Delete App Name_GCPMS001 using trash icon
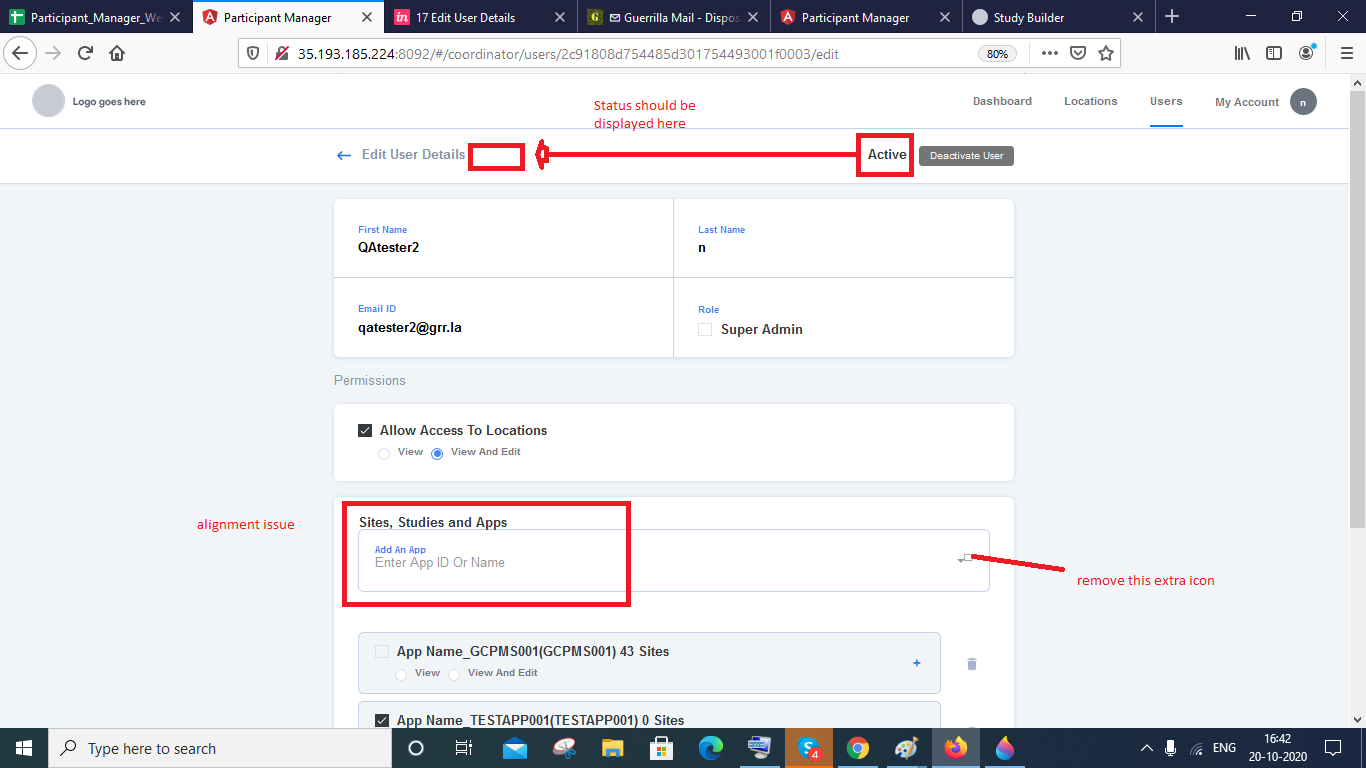The width and height of the screenshot is (1366, 768). 971,664
